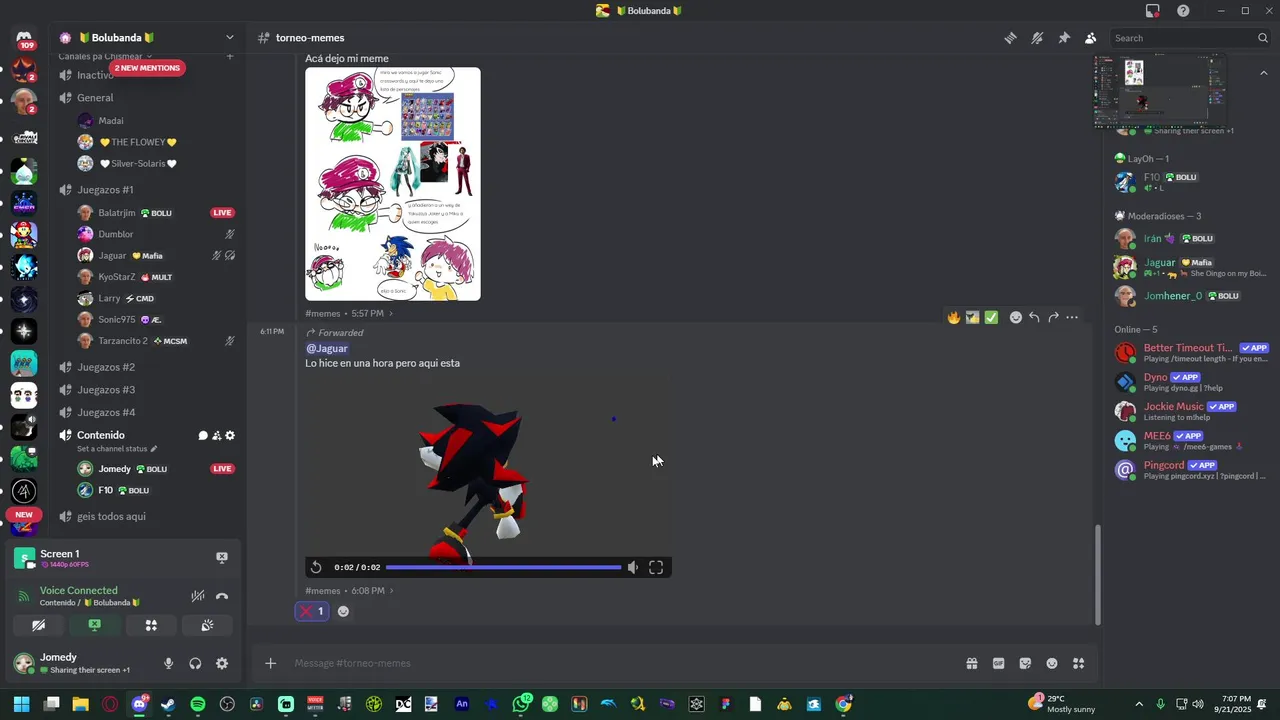
Task: Replay the Shadow video
Action: tap(316, 567)
